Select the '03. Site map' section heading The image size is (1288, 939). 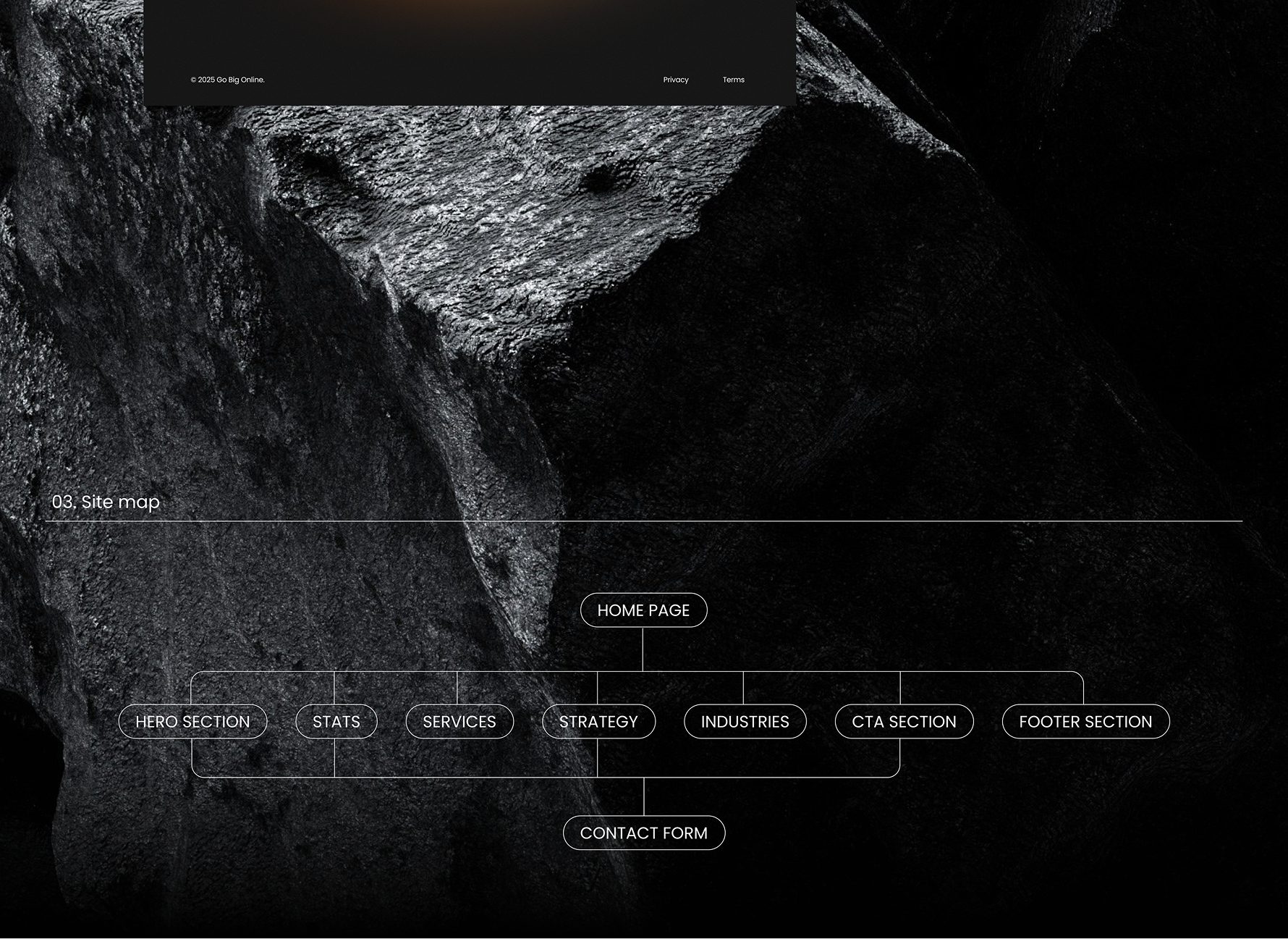(106, 502)
